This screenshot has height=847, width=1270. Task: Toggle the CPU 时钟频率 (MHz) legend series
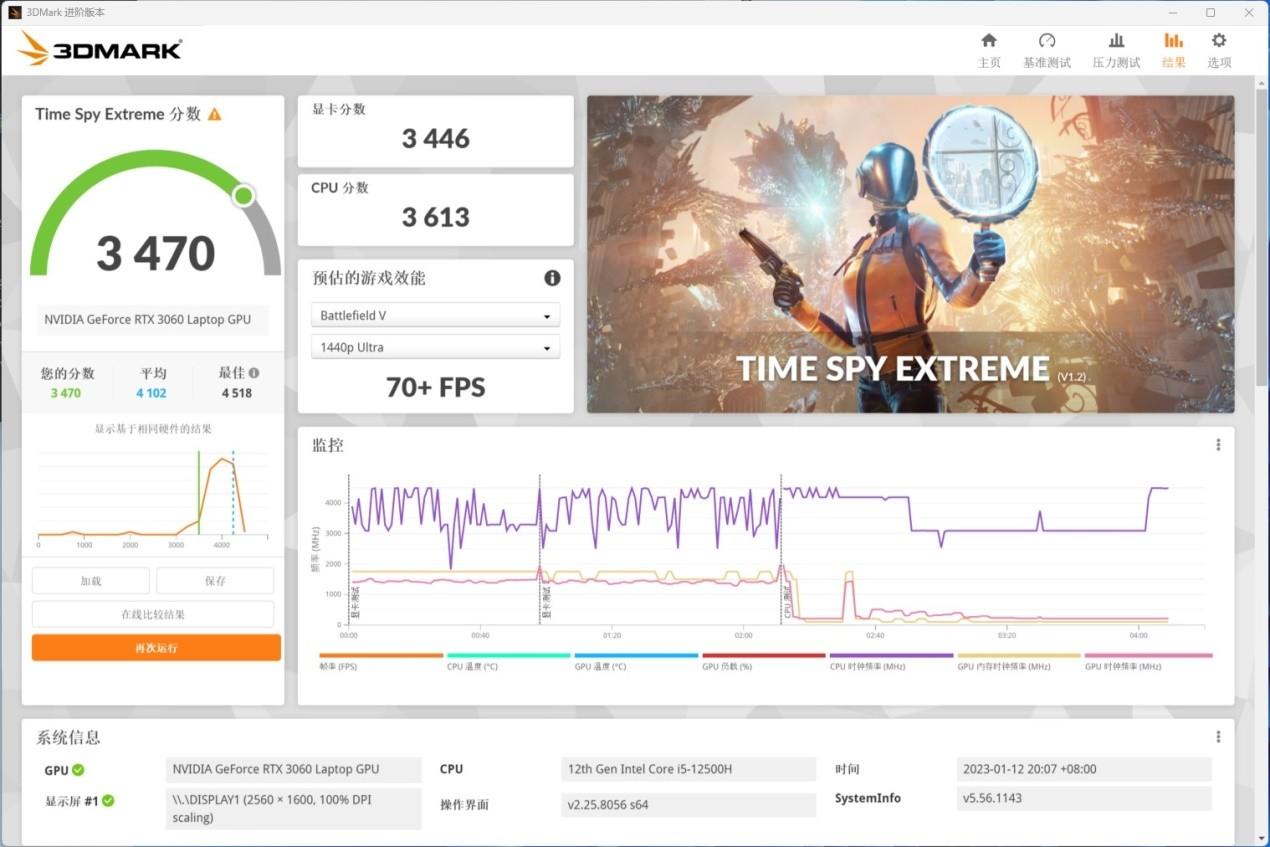[x=891, y=662]
